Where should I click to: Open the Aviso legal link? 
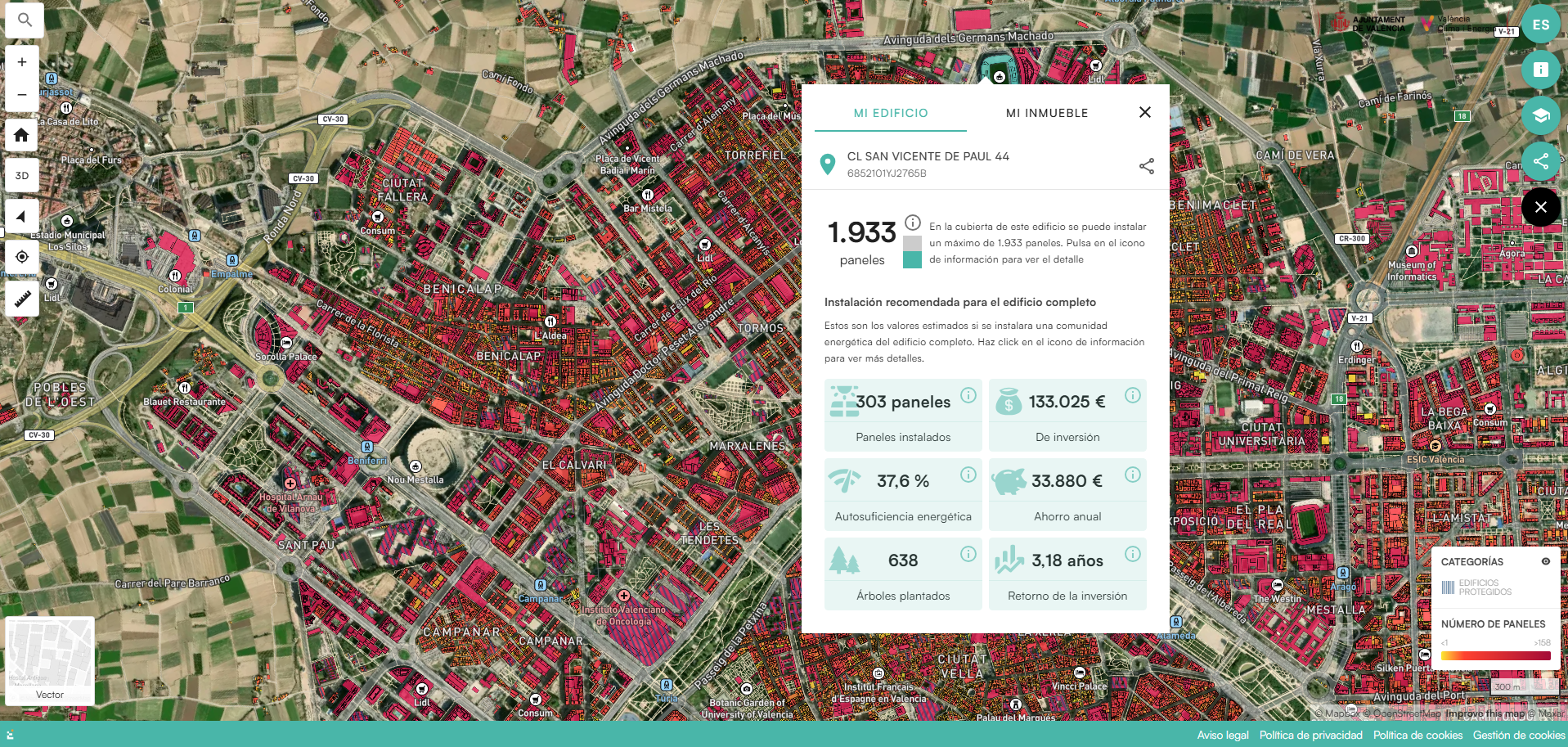pos(1223,735)
